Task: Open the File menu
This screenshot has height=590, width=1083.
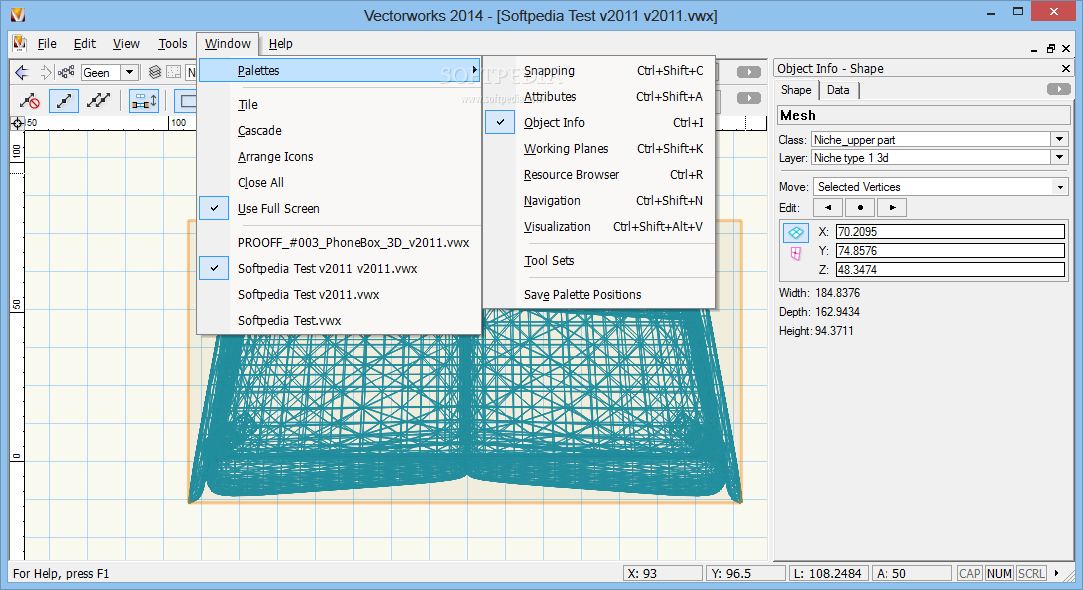Action: (47, 44)
